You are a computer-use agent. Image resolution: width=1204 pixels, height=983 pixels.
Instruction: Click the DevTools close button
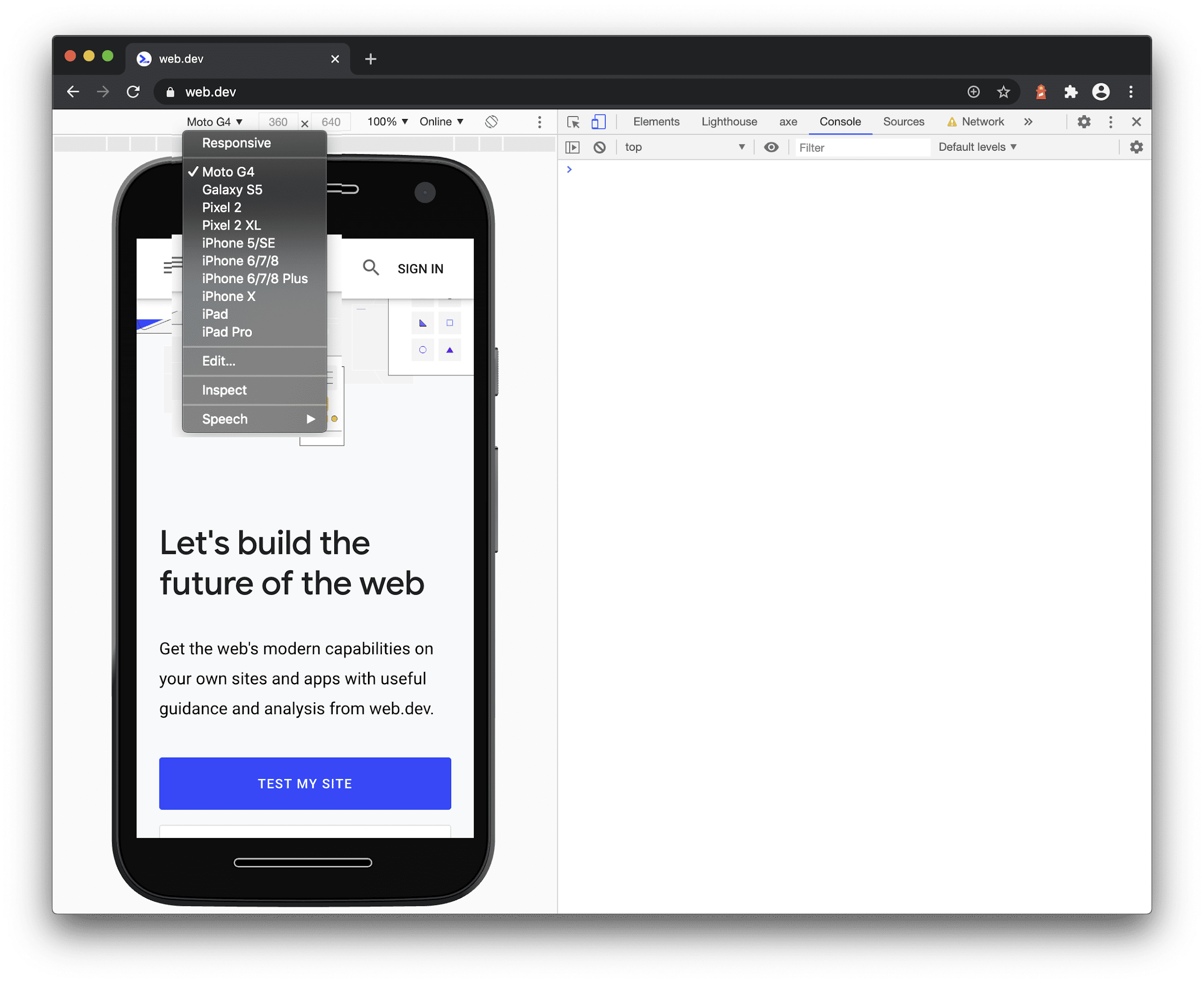pos(1136,122)
